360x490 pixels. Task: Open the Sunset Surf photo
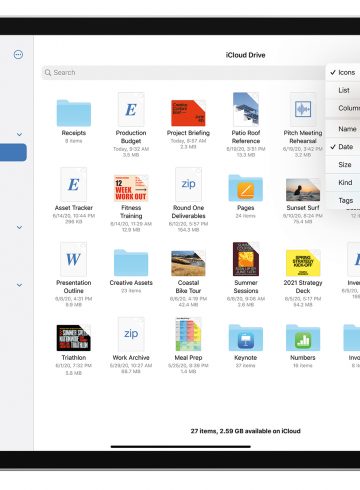click(303, 190)
